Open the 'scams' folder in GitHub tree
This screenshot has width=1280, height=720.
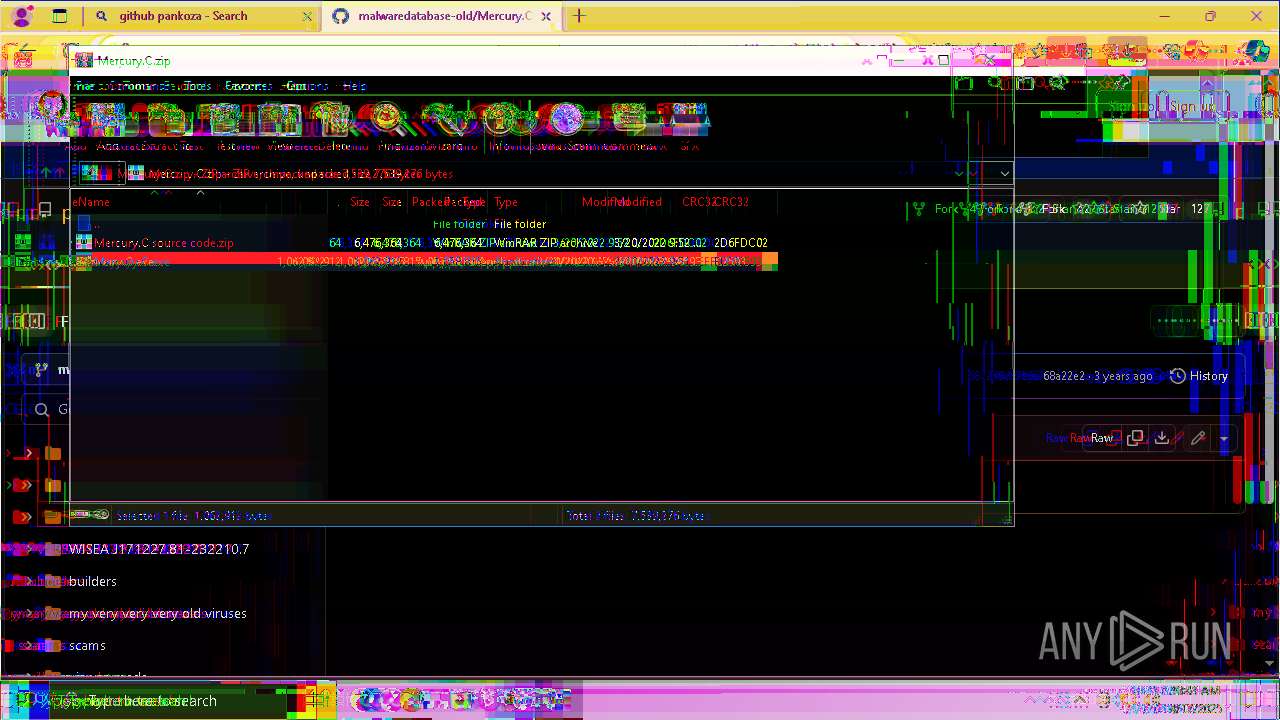pyautogui.click(x=87, y=645)
